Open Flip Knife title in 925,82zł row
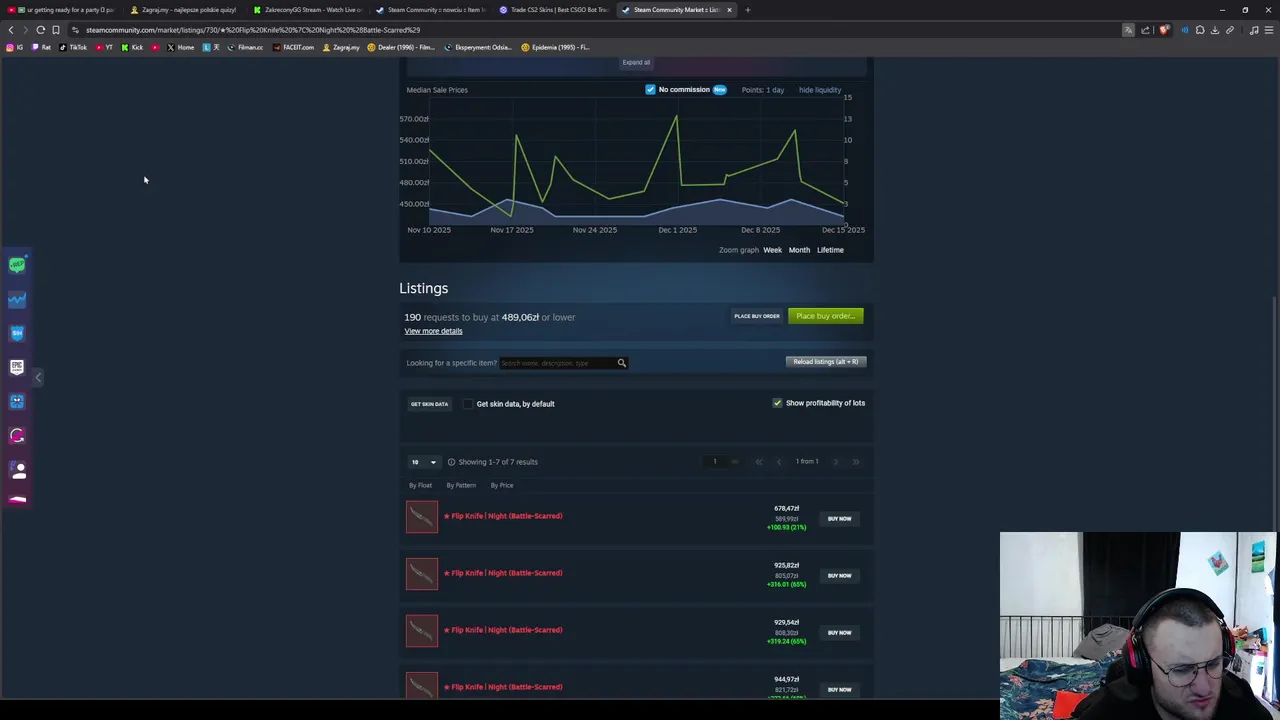Screen dimensions: 1280x720 [x=503, y=573]
